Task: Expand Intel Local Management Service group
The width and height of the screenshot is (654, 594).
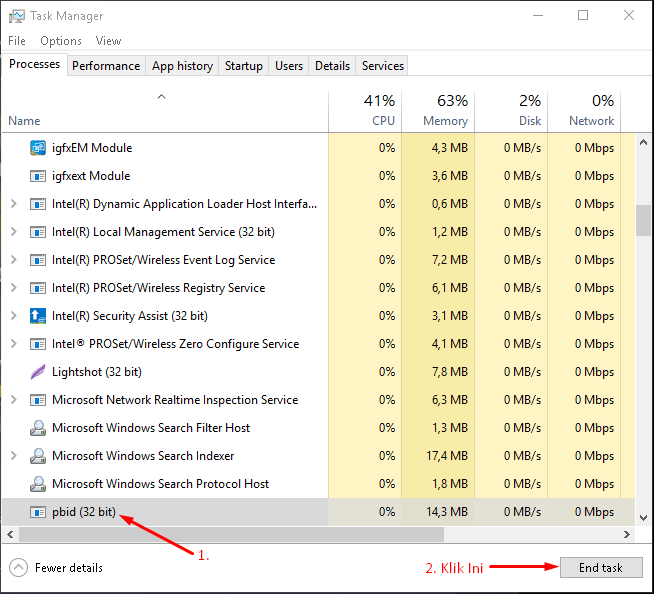Action: coord(14,232)
